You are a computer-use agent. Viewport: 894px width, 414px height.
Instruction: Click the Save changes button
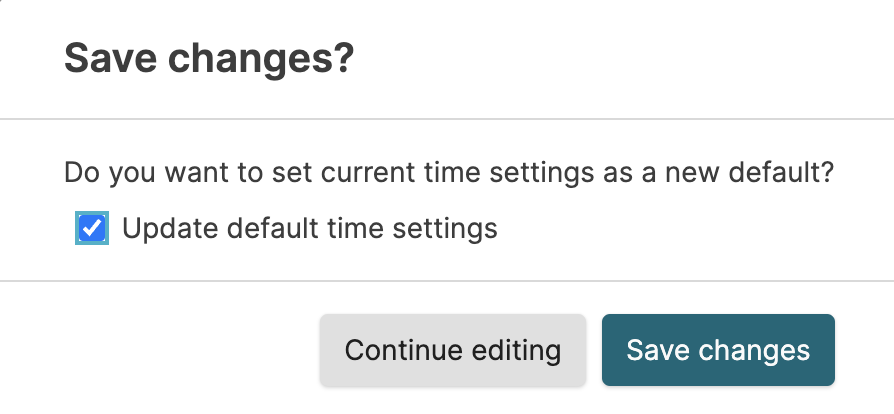point(717,350)
